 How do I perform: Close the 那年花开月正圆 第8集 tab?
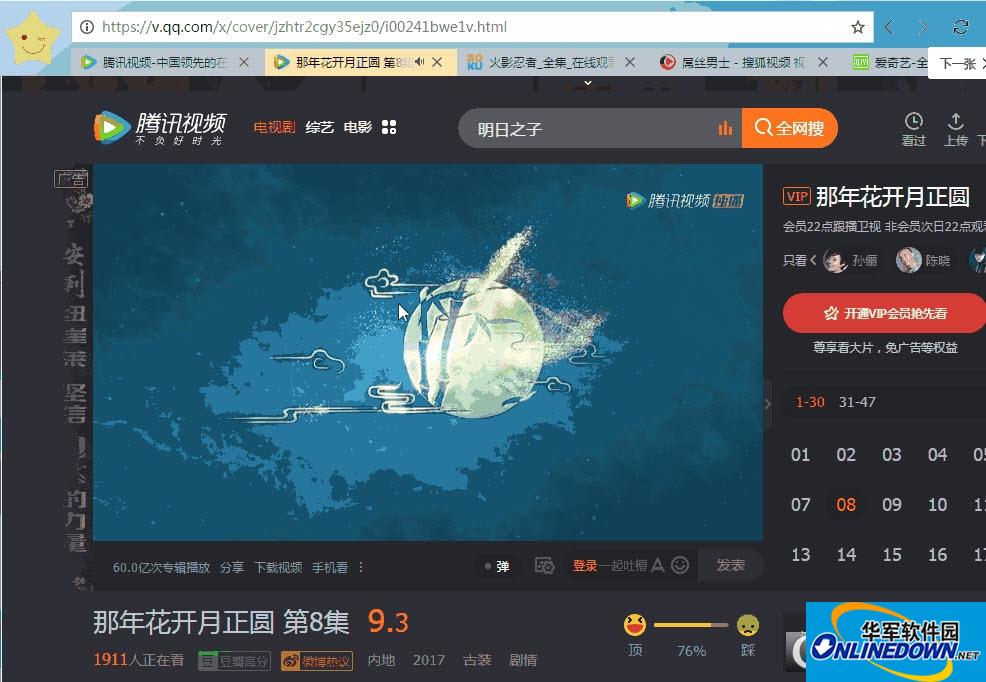pos(437,62)
